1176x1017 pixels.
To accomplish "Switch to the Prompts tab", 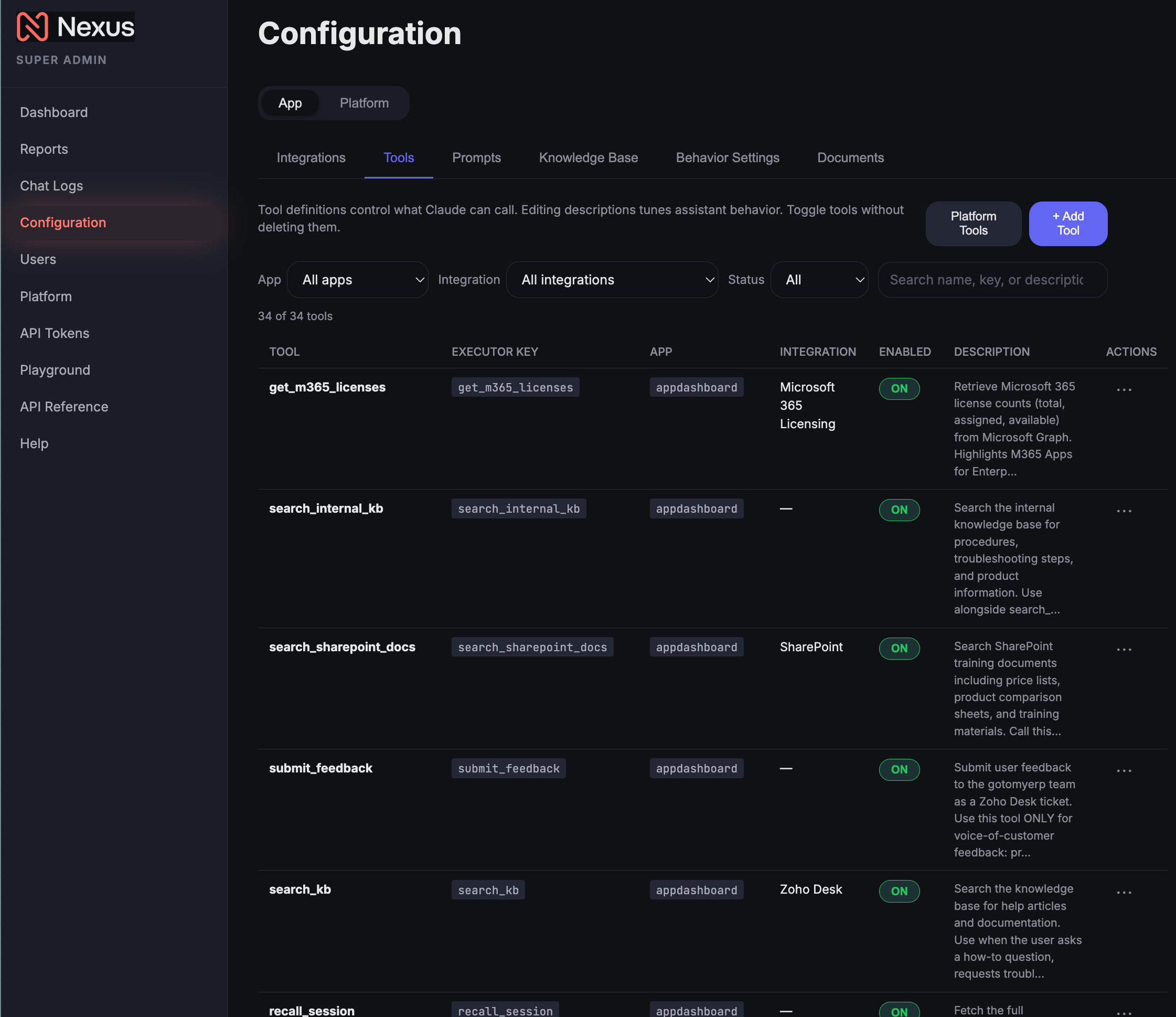I will tap(476, 158).
